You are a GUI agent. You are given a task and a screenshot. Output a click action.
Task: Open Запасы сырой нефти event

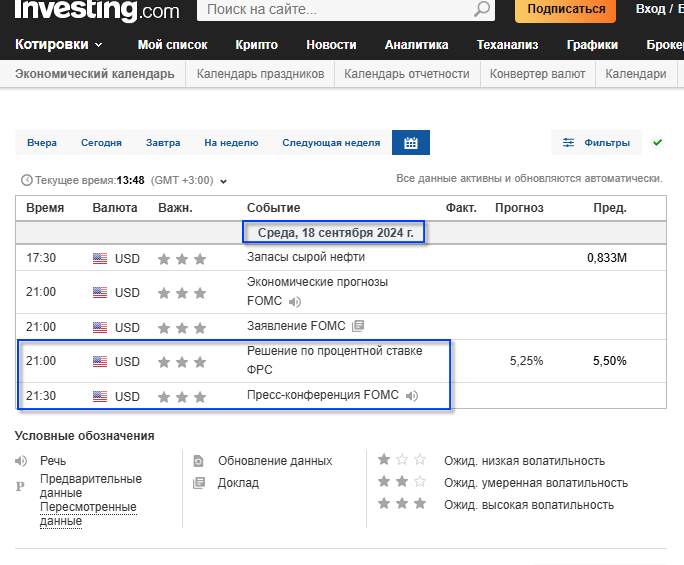(306, 257)
